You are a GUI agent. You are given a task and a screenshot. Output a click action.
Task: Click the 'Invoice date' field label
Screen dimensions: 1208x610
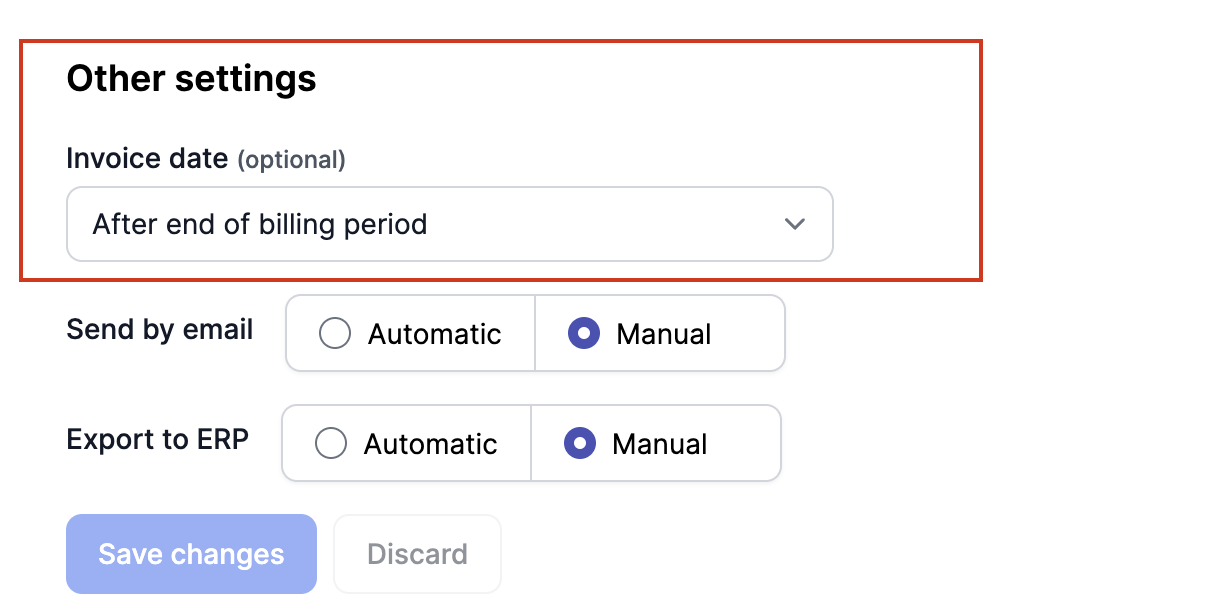pos(147,158)
